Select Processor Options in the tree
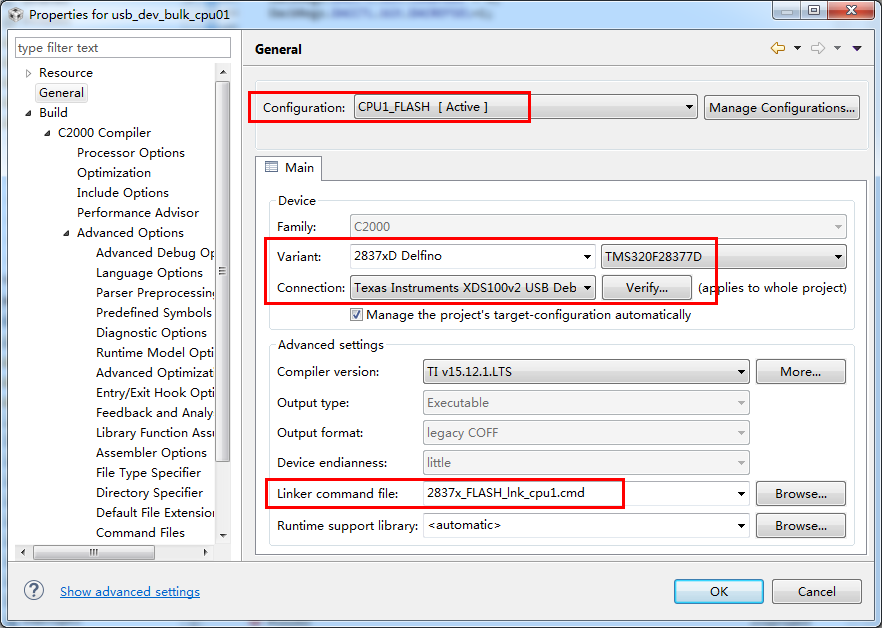The height and width of the screenshot is (628, 882). (130, 152)
